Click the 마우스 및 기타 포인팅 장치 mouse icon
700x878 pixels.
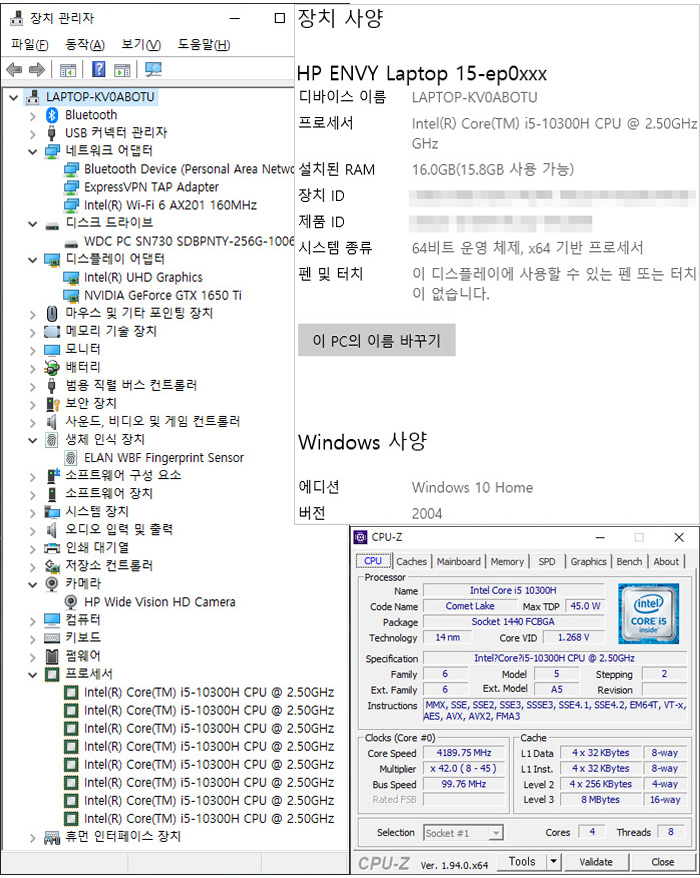[52, 314]
